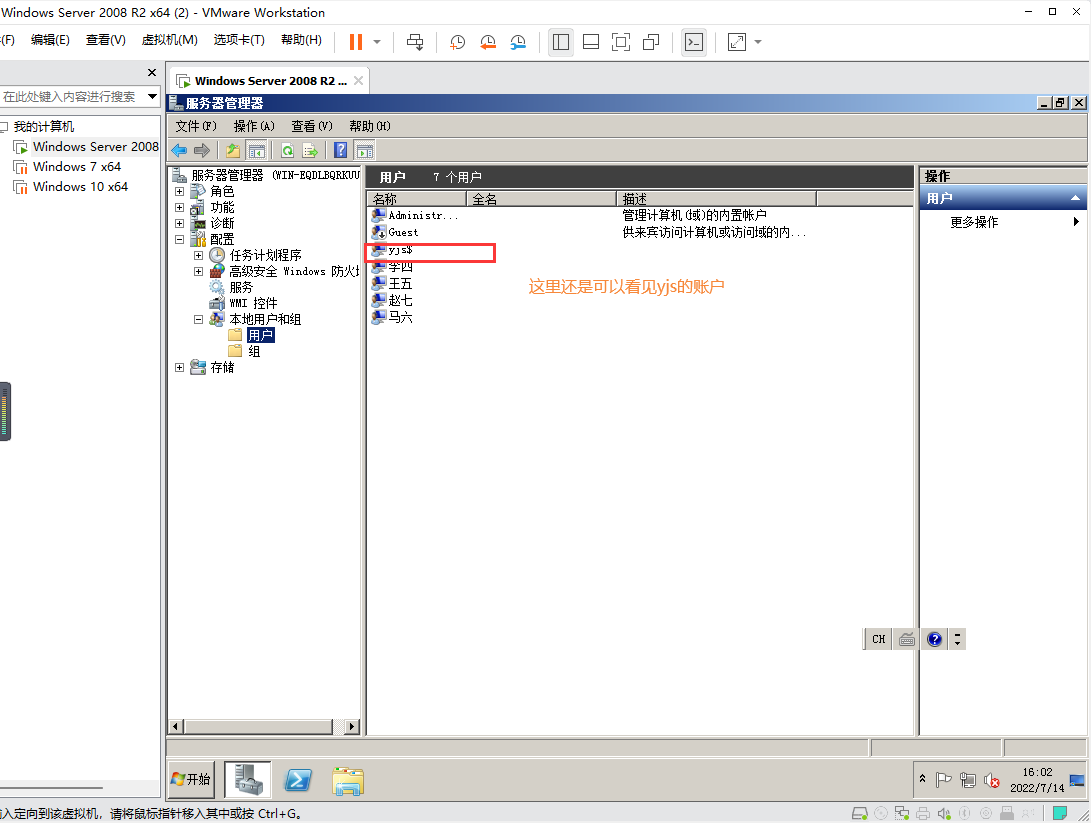The width and height of the screenshot is (1091, 823).
Task: Open the 虚拟机(M) menu
Action: click(x=169, y=40)
